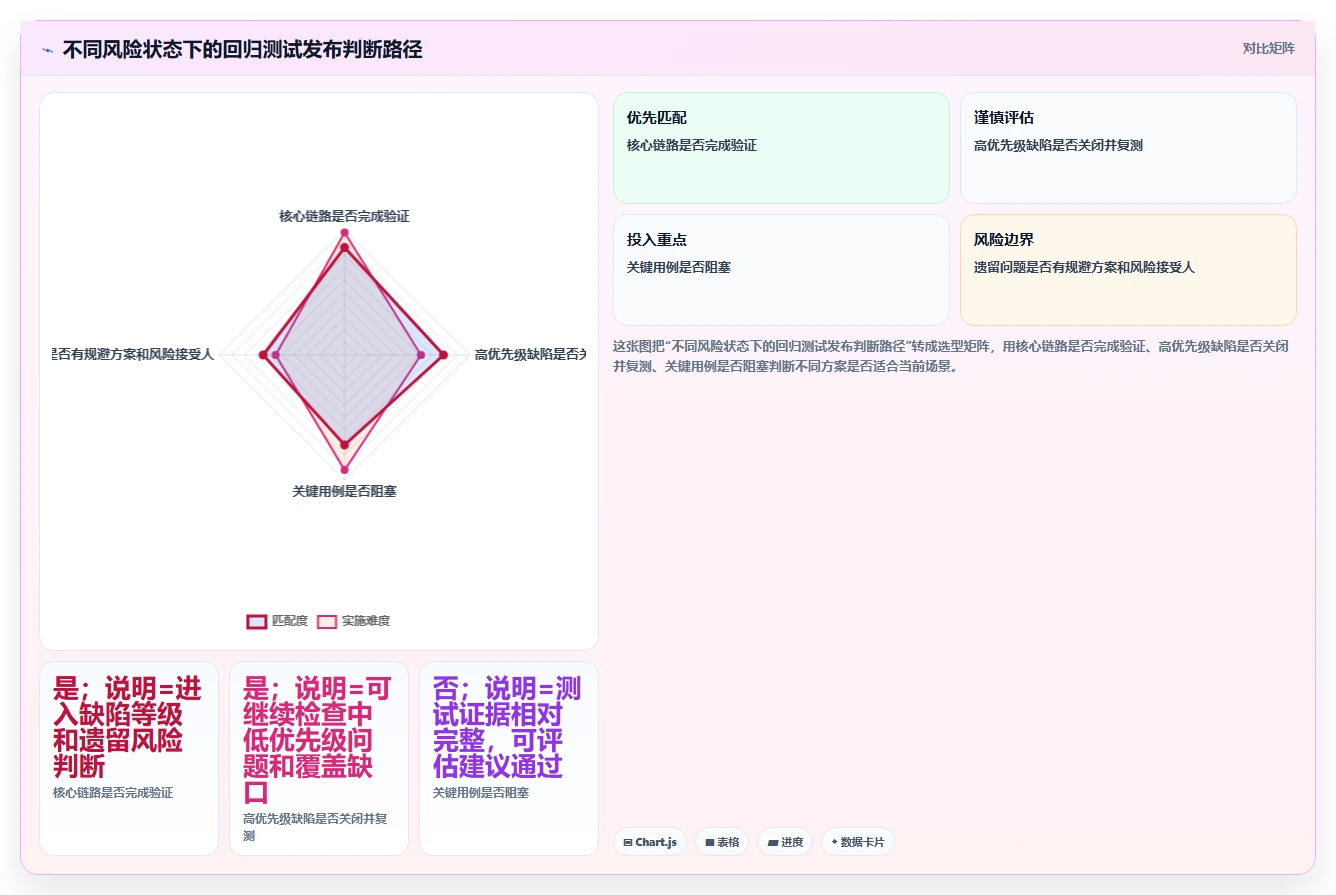This screenshot has width=1336, height=895.
Task: Open the stat card 是；说明=进入缺陷等级和遗留风险判断
Action: point(129,758)
